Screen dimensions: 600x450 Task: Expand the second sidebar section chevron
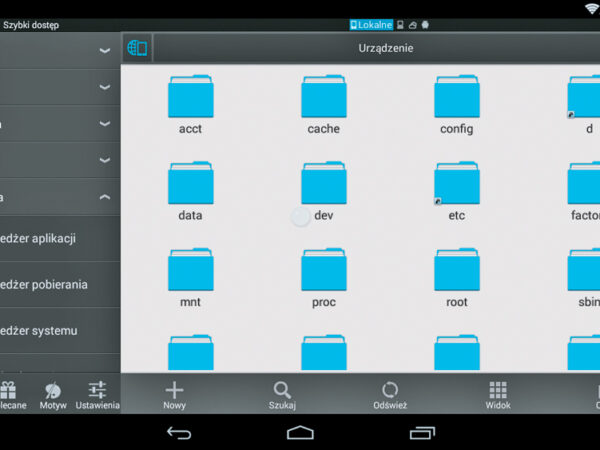[x=105, y=87]
